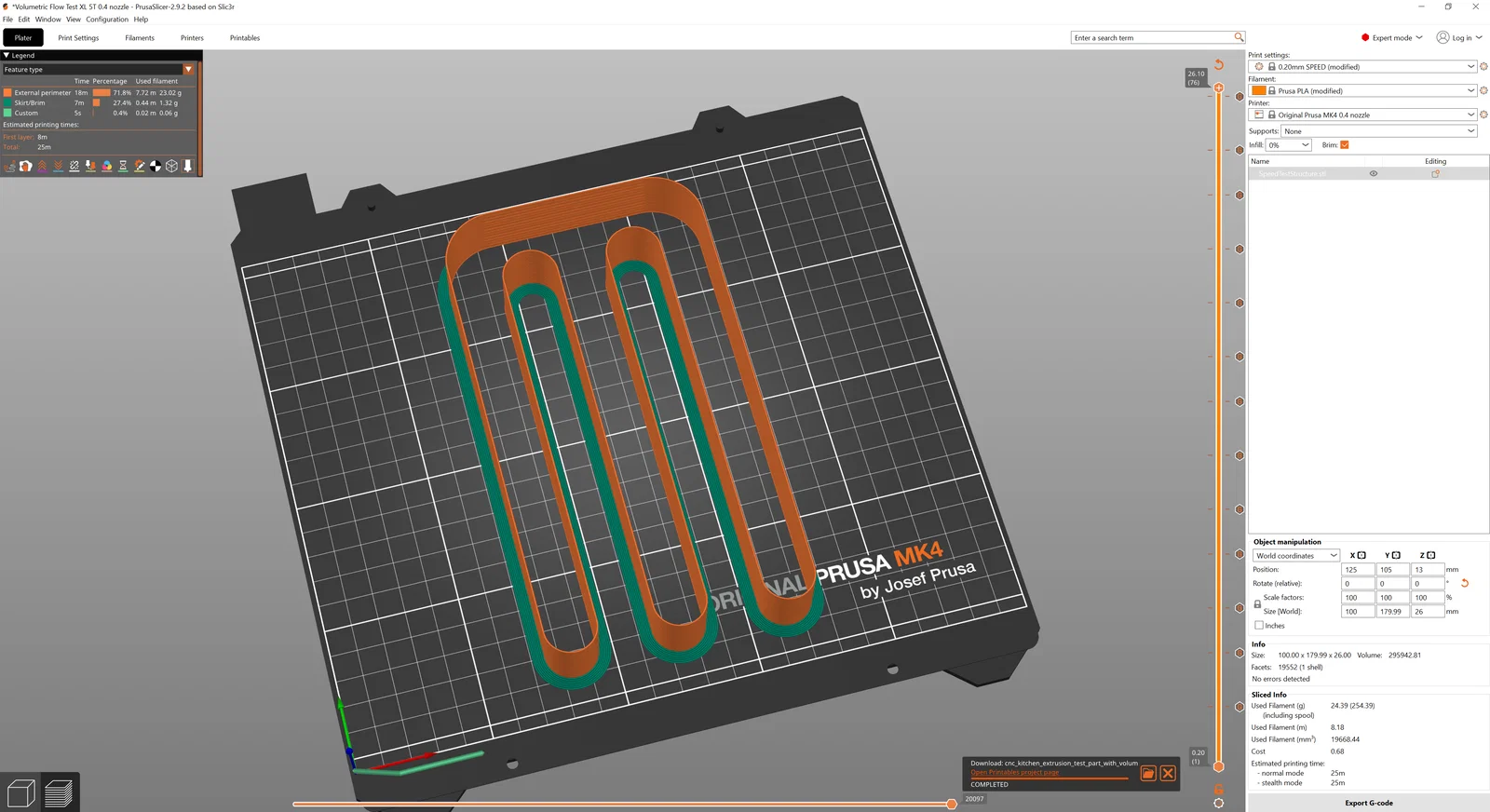The image size is (1490, 812).
Task: Open the Feature type view dropdown
Action: [x=98, y=69]
